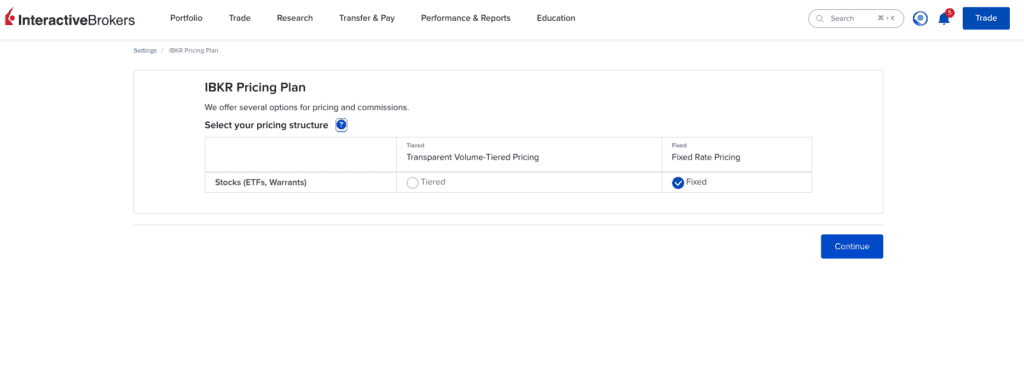Viewport: 1024px width, 367px height.
Task: Open the Trade menu in navigation
Action: [x=240, y=18]
